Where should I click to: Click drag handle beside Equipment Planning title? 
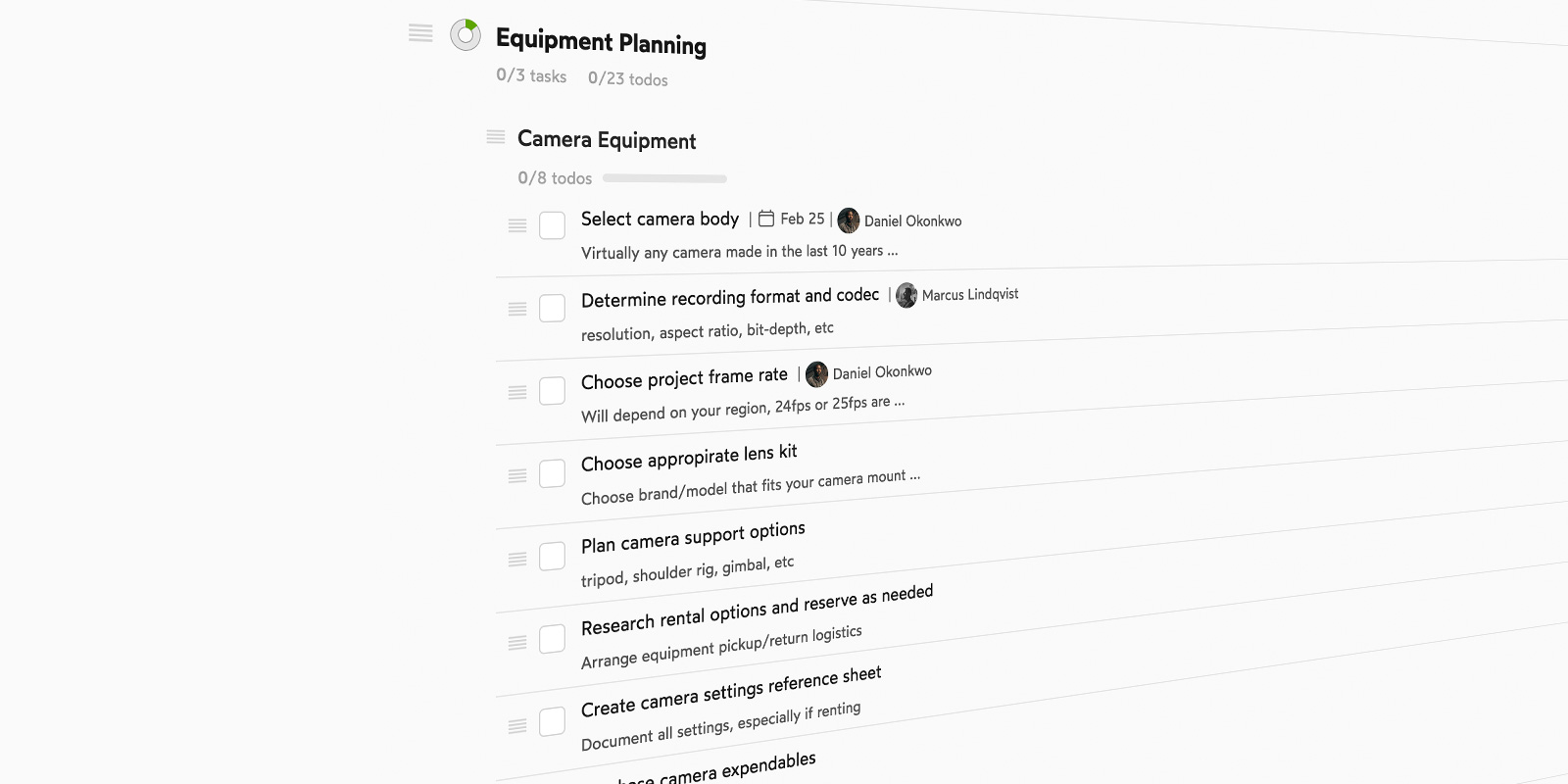coord(420,34)
